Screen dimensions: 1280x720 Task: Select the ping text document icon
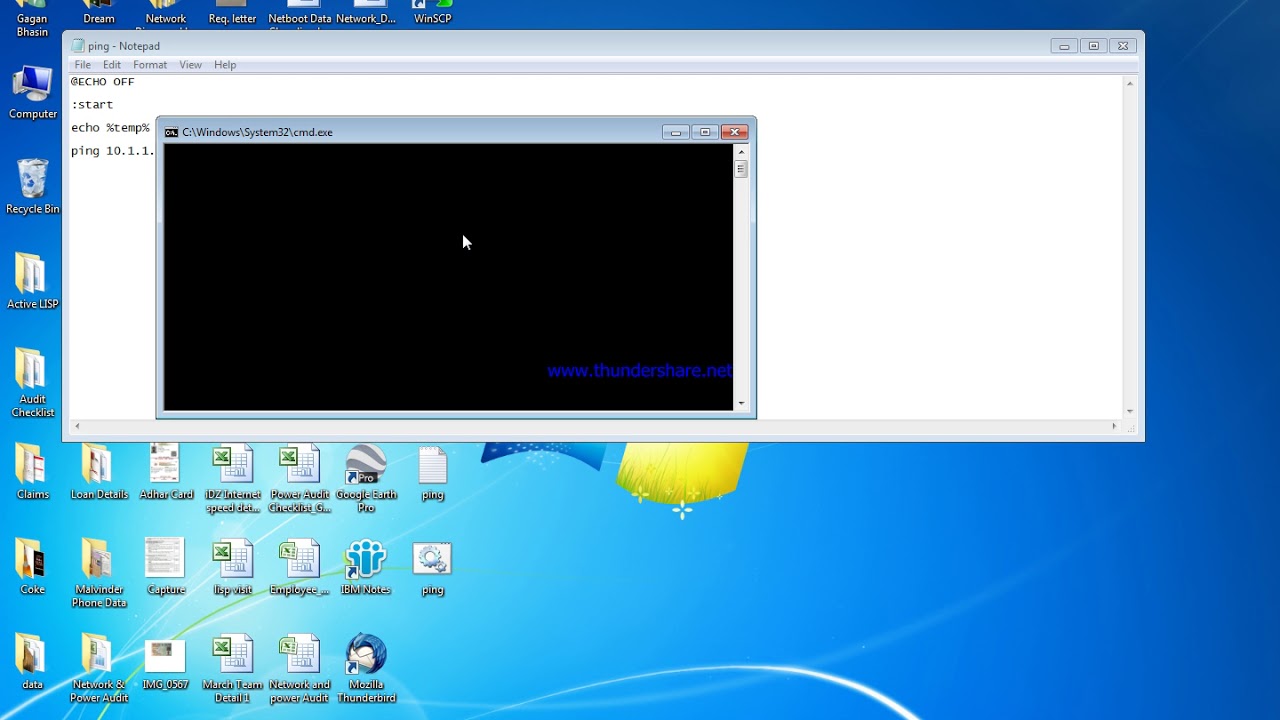tap(432, 473)
